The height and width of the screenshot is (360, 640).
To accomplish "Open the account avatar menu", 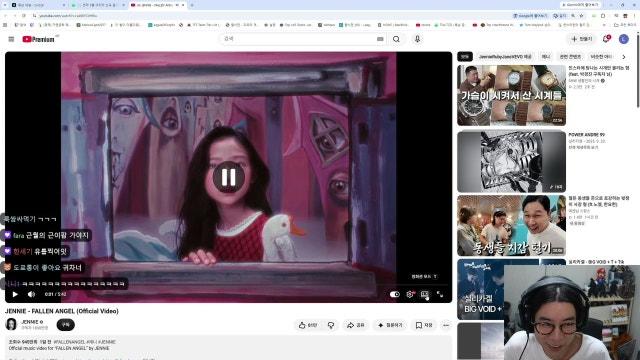I will 624,39.
